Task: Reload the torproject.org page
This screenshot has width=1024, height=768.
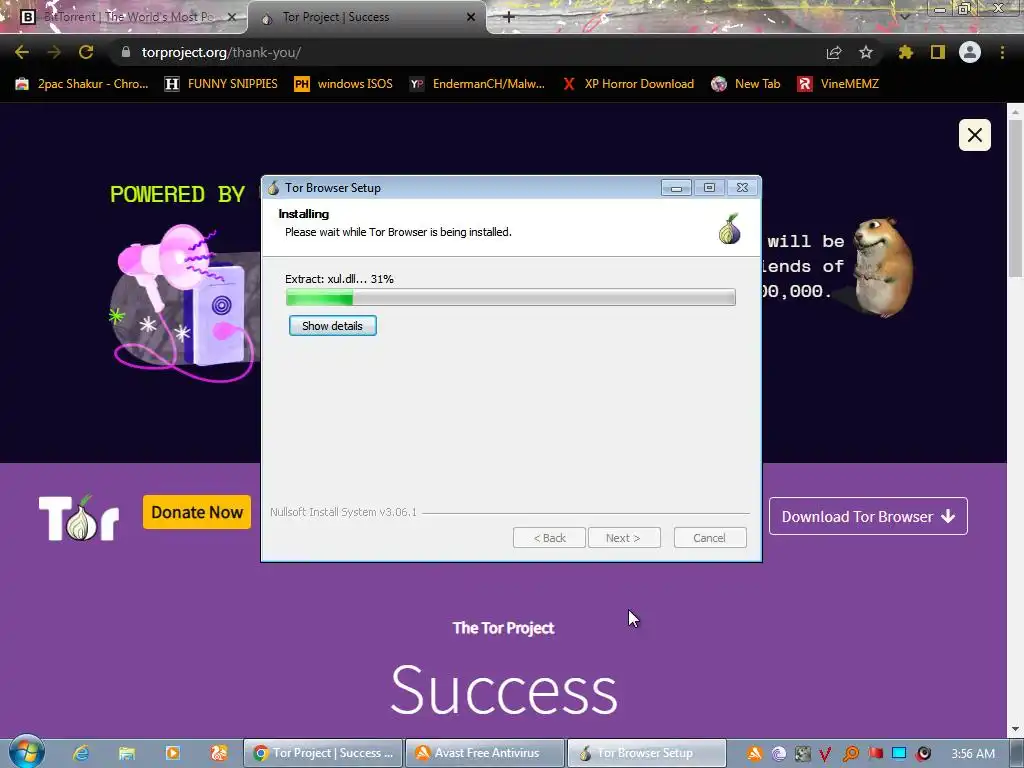Action: [x=86, y=52]
